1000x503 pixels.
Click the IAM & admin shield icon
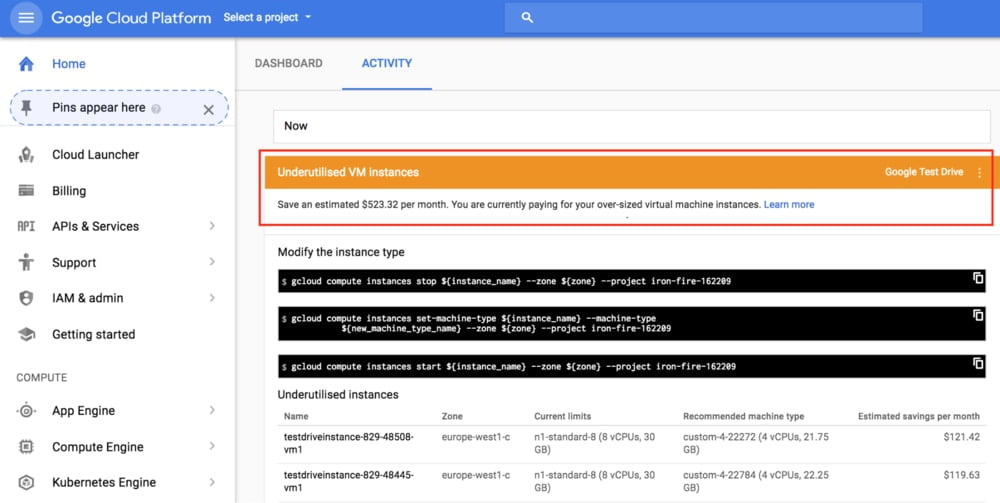26,298
